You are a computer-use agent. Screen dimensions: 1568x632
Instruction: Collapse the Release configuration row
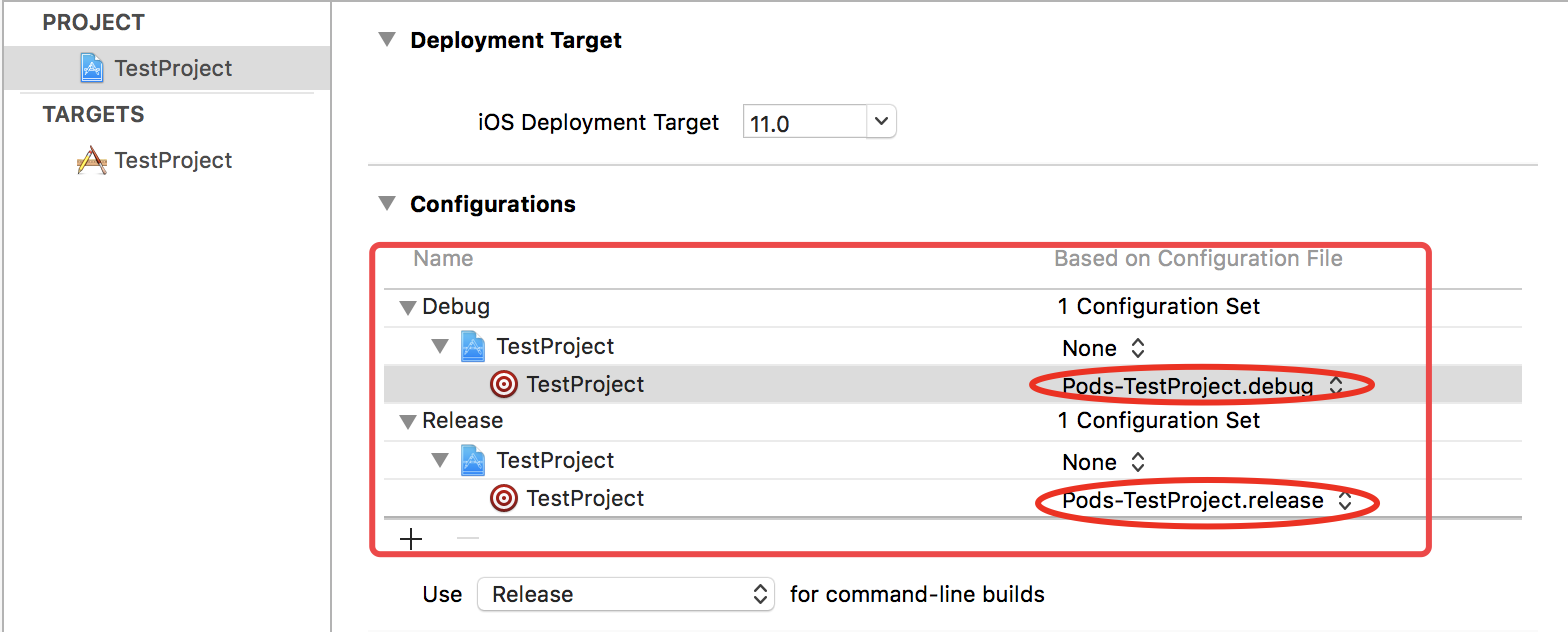click(x=407, y=421)
